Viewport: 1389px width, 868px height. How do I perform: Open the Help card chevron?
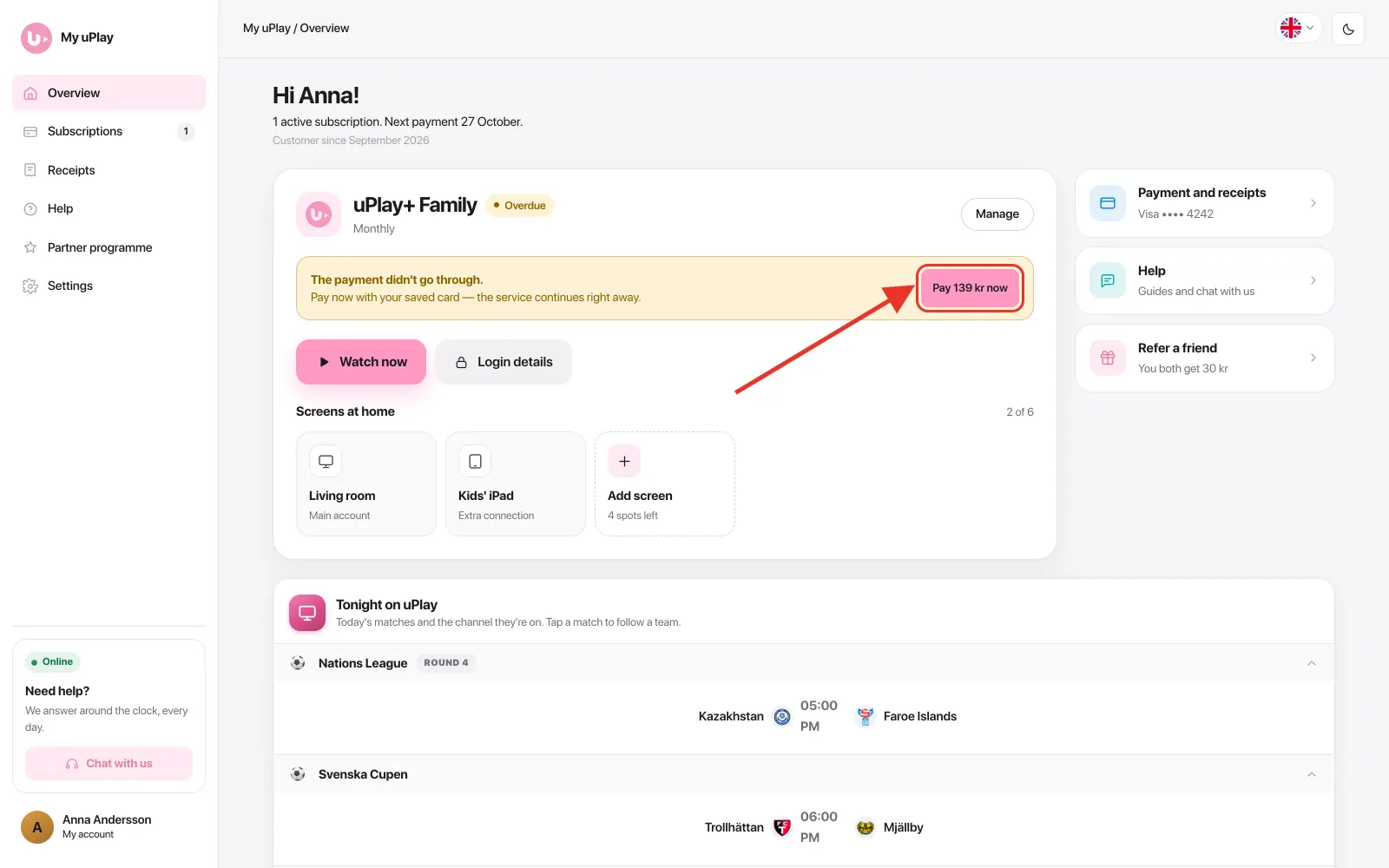(x=1313, y=280)
